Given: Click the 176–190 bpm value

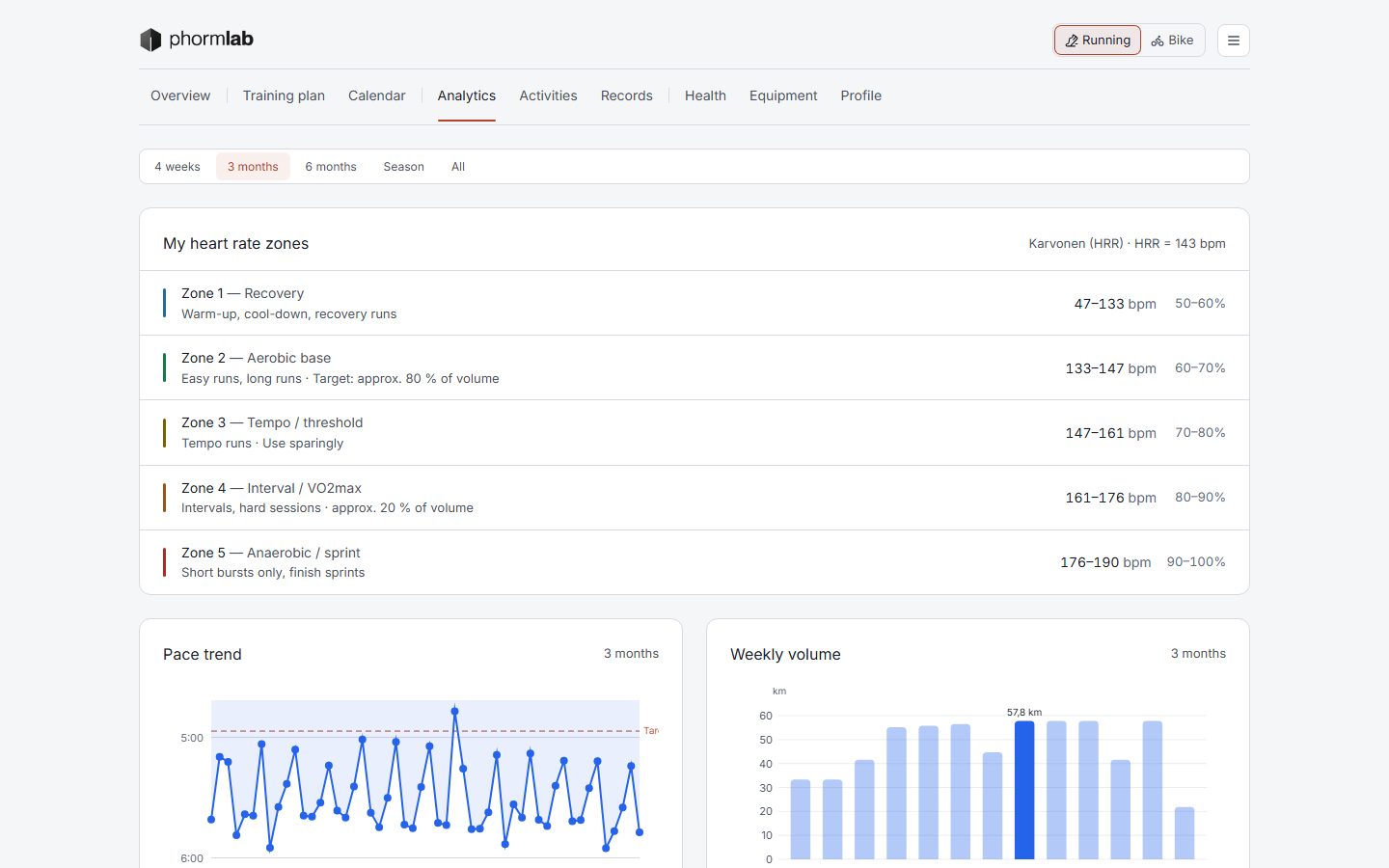Looking at the screenshot, I should click(1105, 562).
